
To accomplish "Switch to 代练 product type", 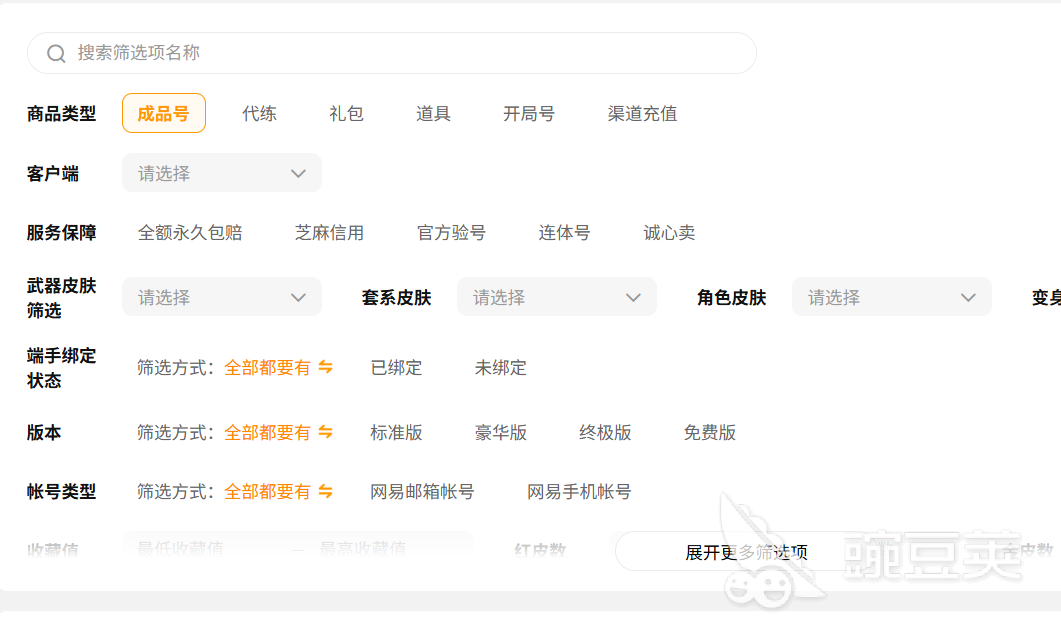I will [259, 113].
